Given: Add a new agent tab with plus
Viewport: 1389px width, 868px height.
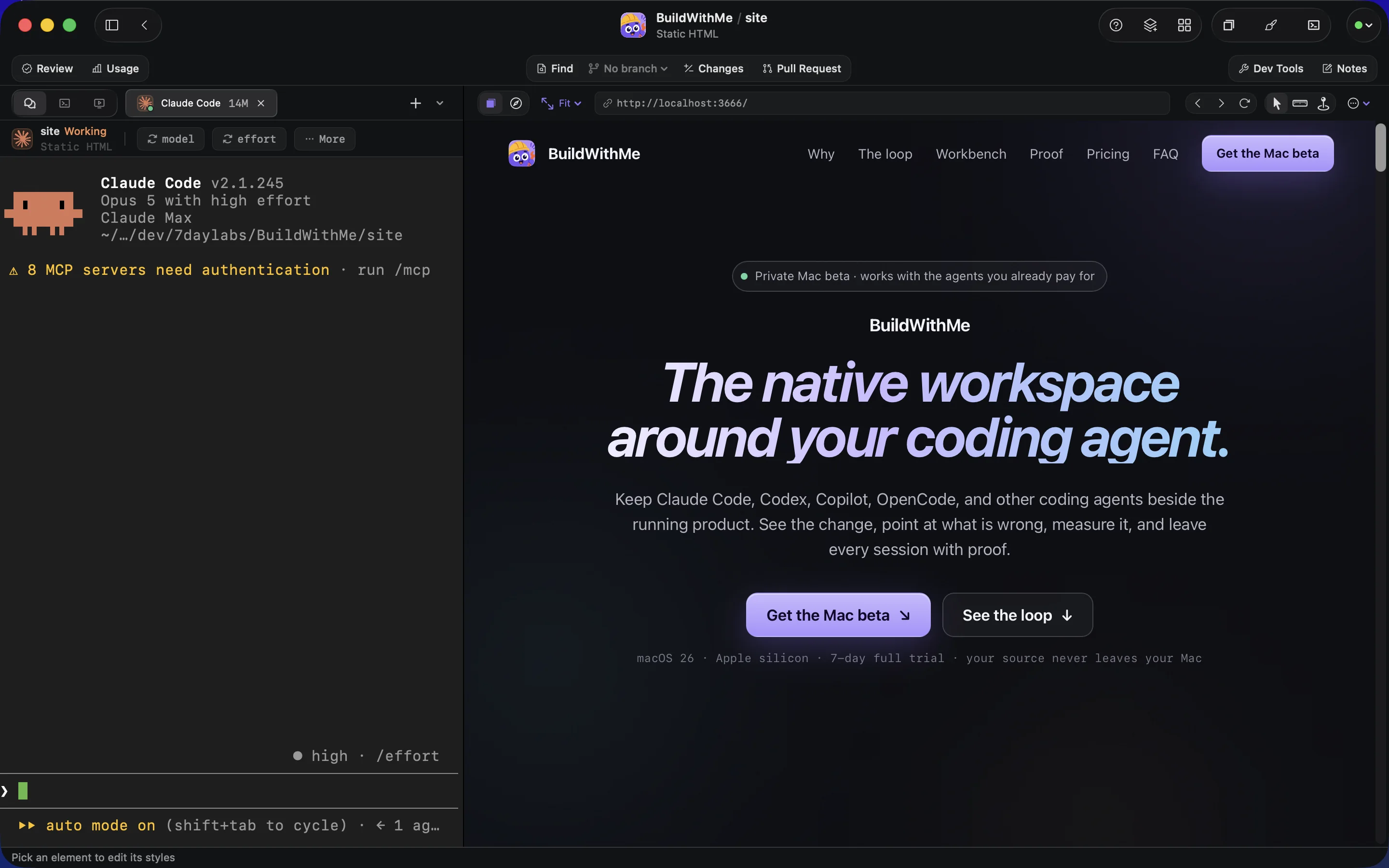Looking at the screenshot, I should click(416, 103).
